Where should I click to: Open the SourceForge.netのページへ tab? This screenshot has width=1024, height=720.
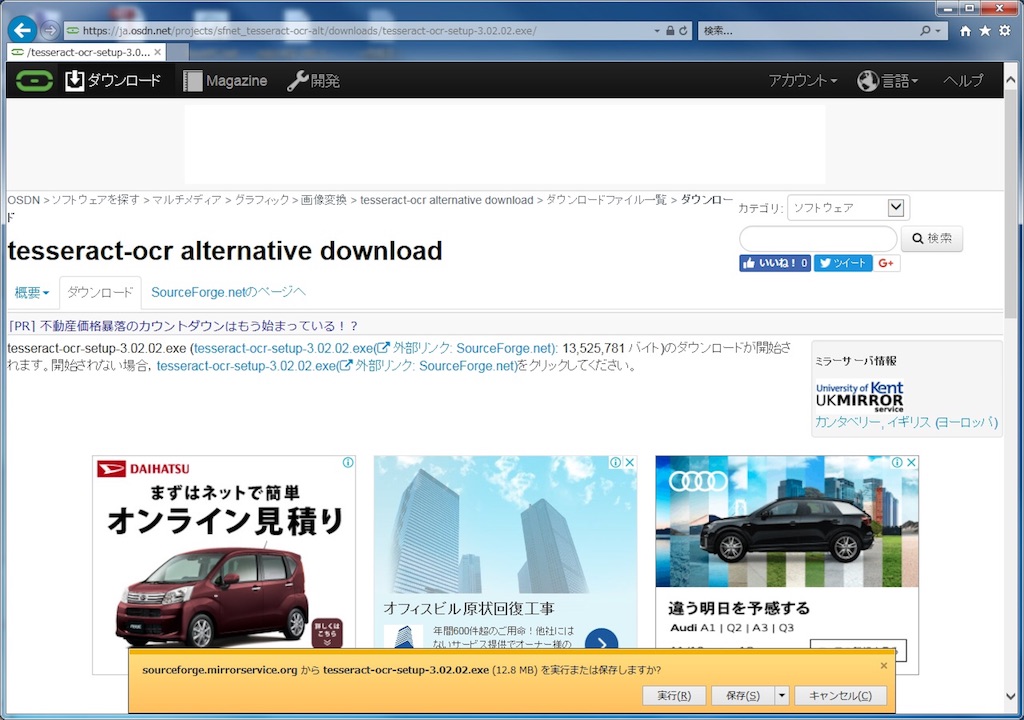[228, 292]
